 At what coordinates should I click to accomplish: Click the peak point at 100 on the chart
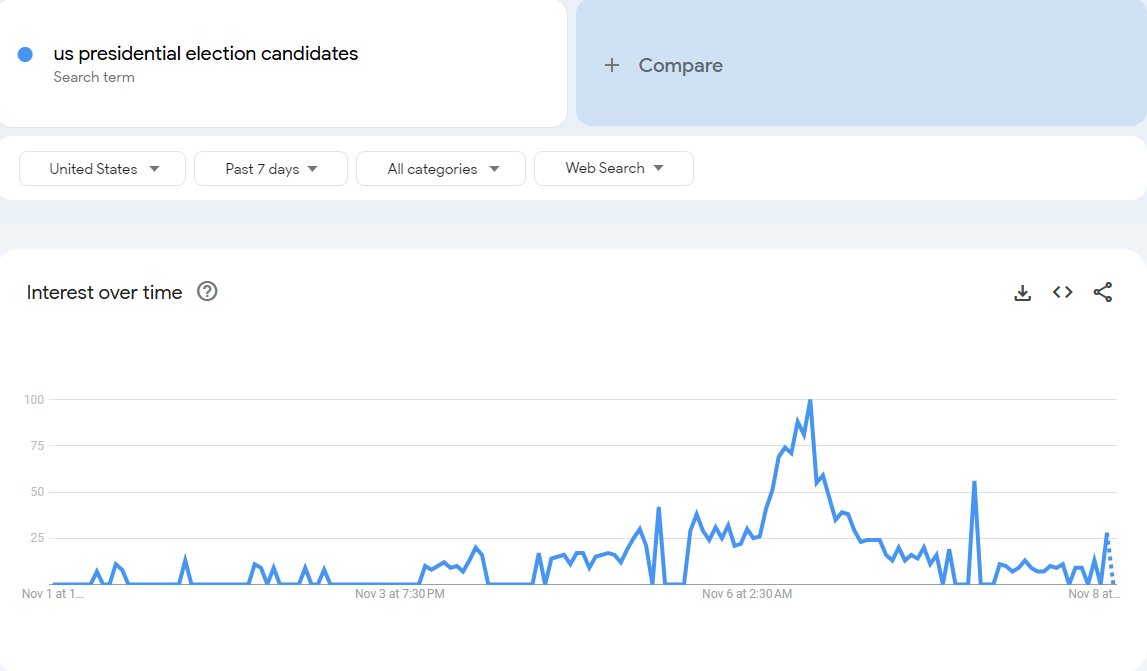tap(810, 400)
